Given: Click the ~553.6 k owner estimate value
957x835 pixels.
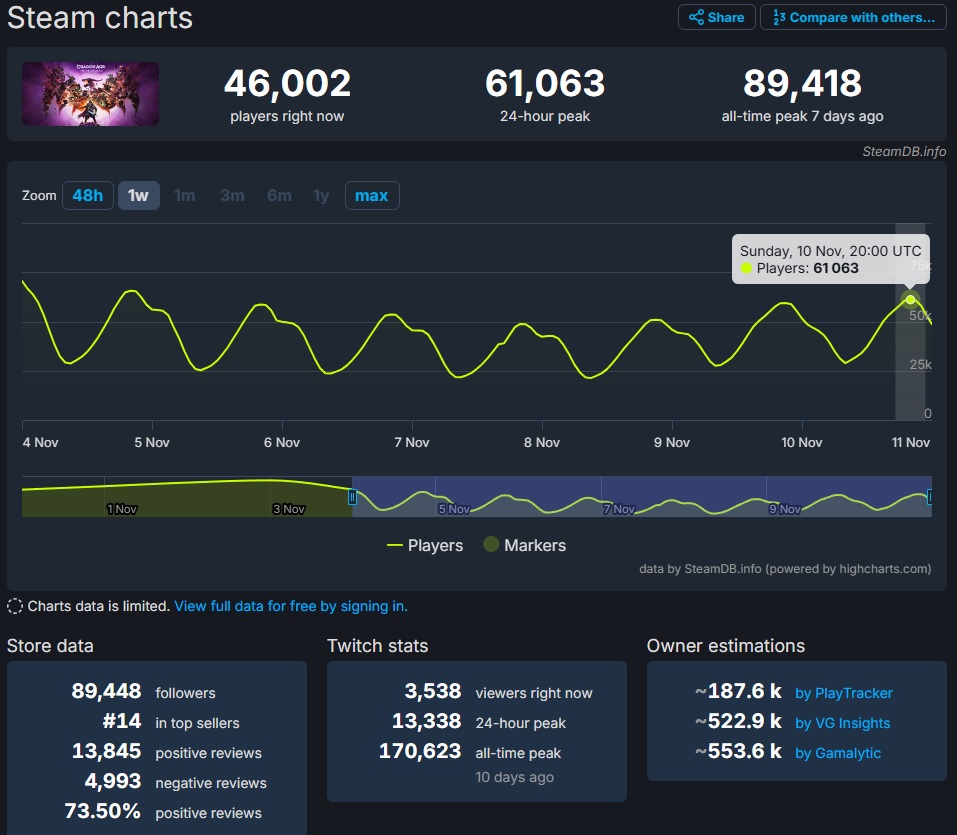Looking at the screenshot, I should pos(738,751).
